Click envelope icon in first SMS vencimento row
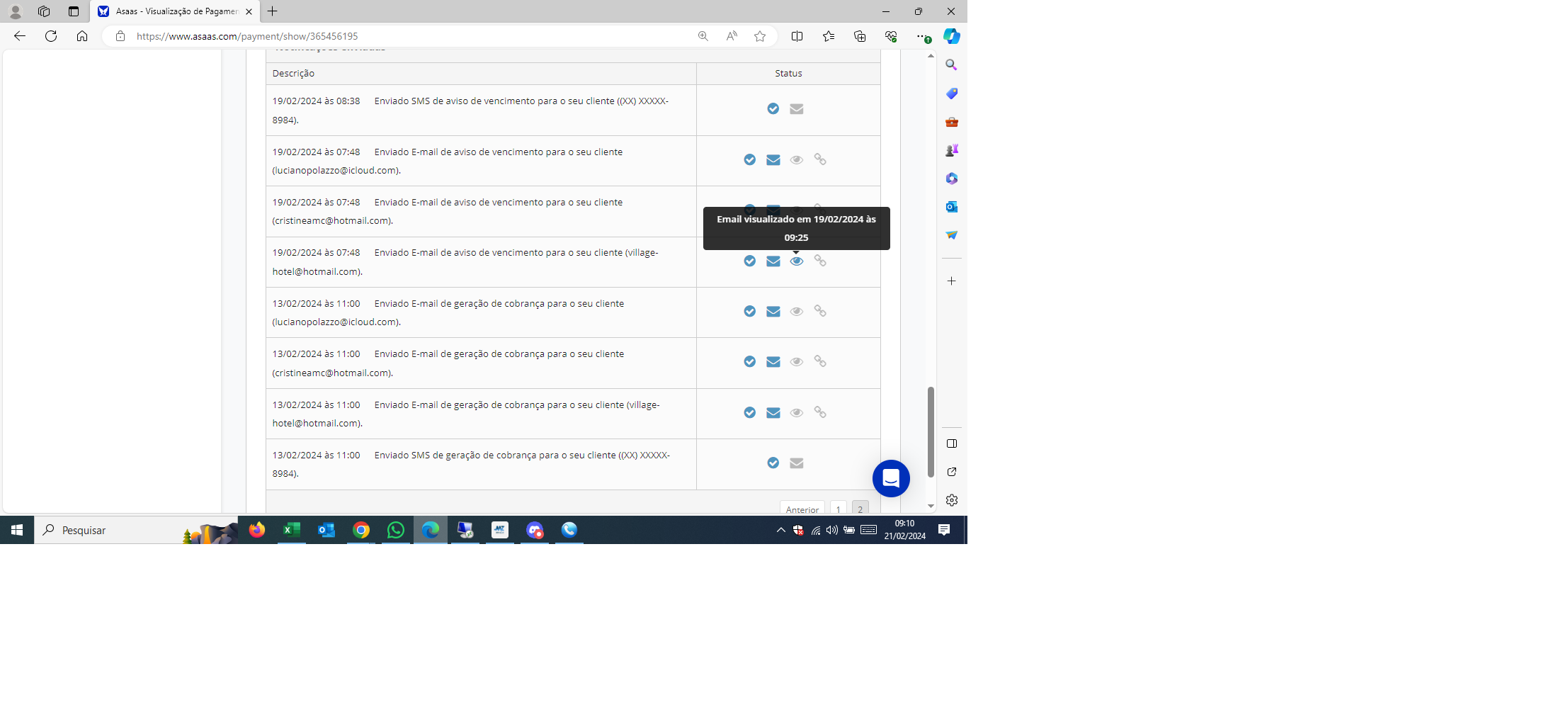This screenshot has height=724, width=1568. (x=797, y=109)
